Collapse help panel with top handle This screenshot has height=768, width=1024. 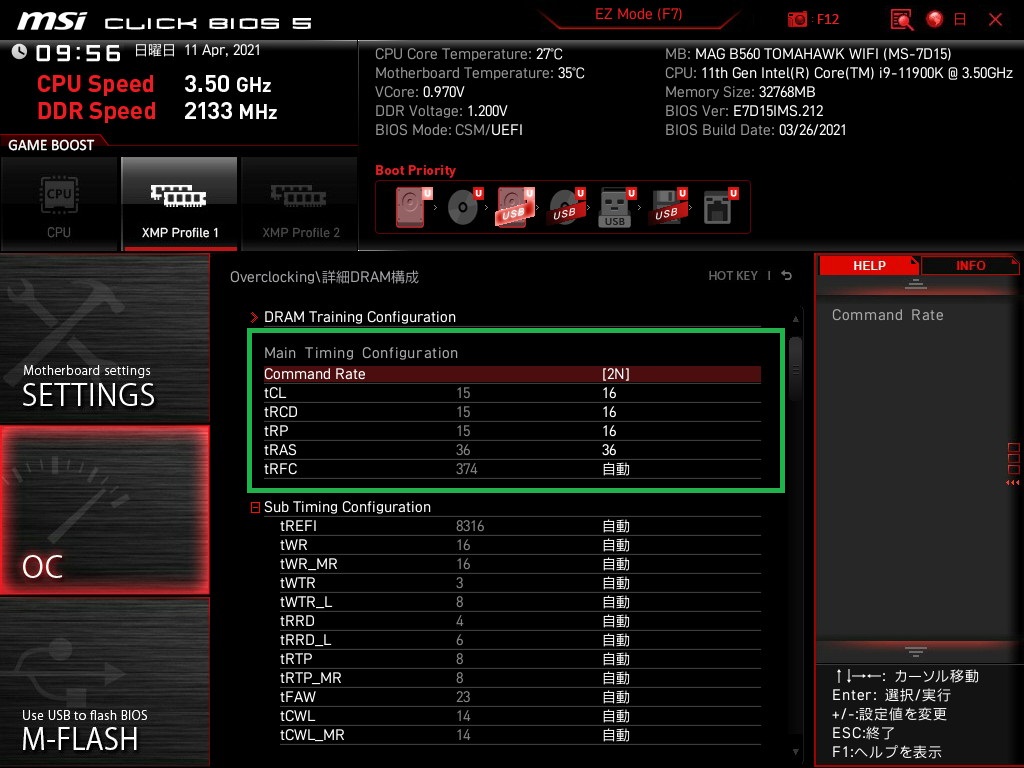click(916, 283)
